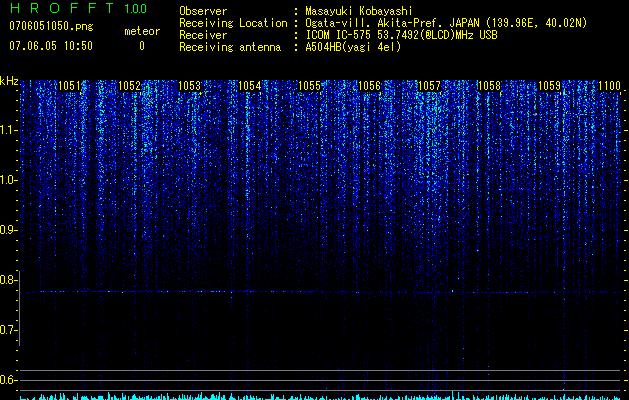This screenshot has width=629, height=400.
Task: Click observer name Masayuki Kobayashi
Action: point(358,11)
